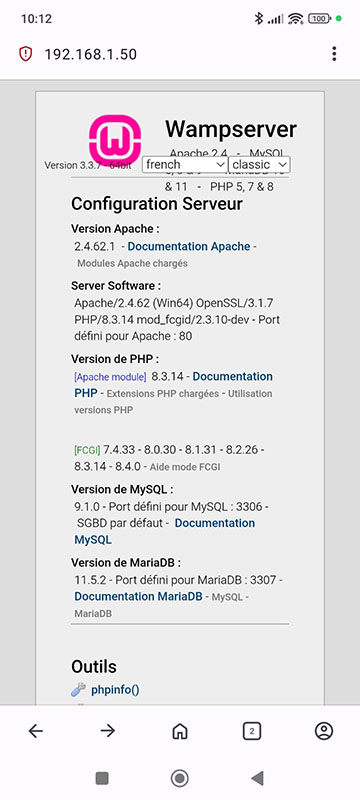Tap the battery indicator in the status bar
This screenshot has width=360, height=800.
[319, 19]
